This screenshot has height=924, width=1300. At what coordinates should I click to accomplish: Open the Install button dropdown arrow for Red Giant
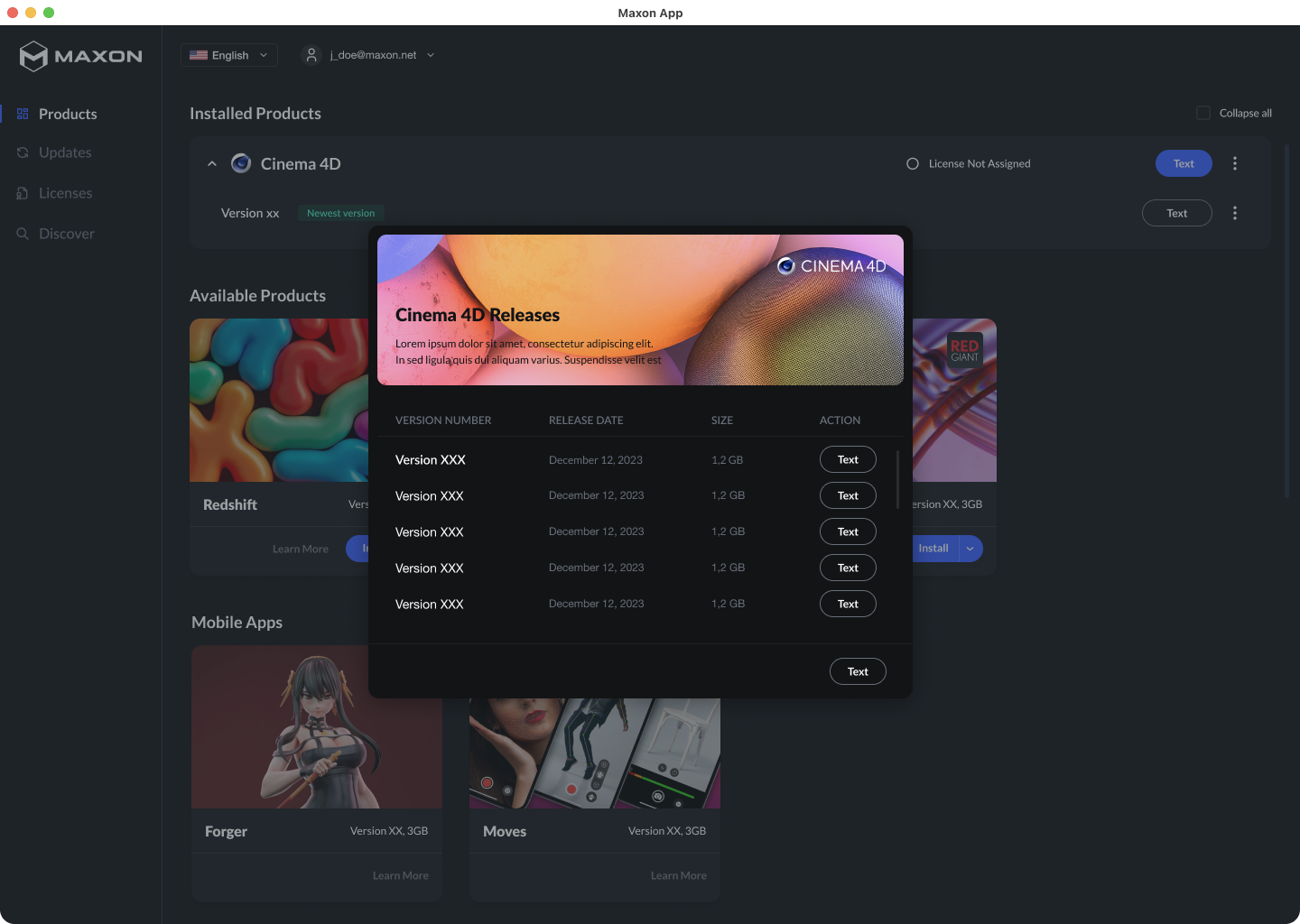(970, 549)
